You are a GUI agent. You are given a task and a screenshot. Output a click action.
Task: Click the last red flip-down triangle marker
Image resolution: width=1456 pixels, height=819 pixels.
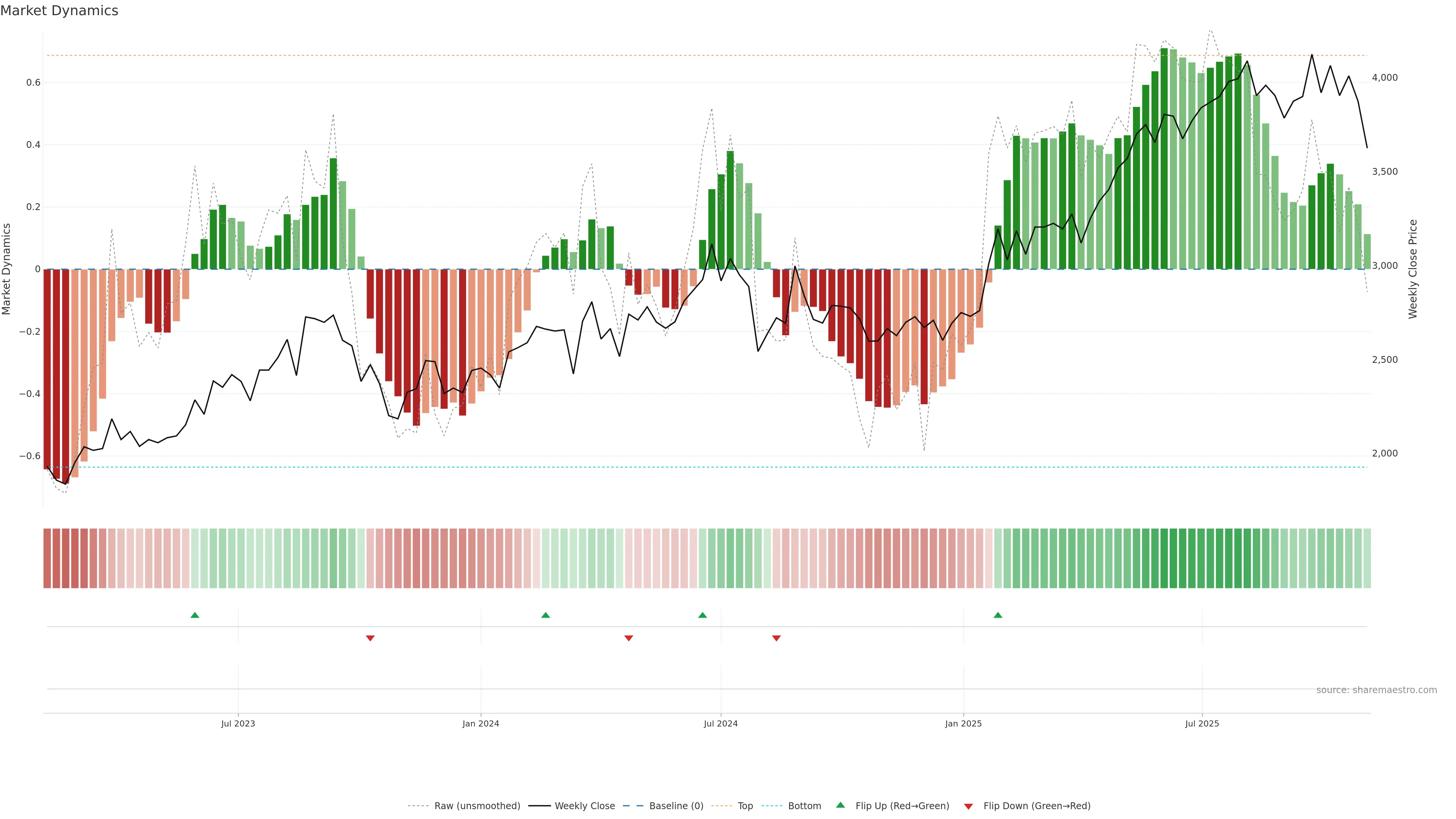[776, 638]
